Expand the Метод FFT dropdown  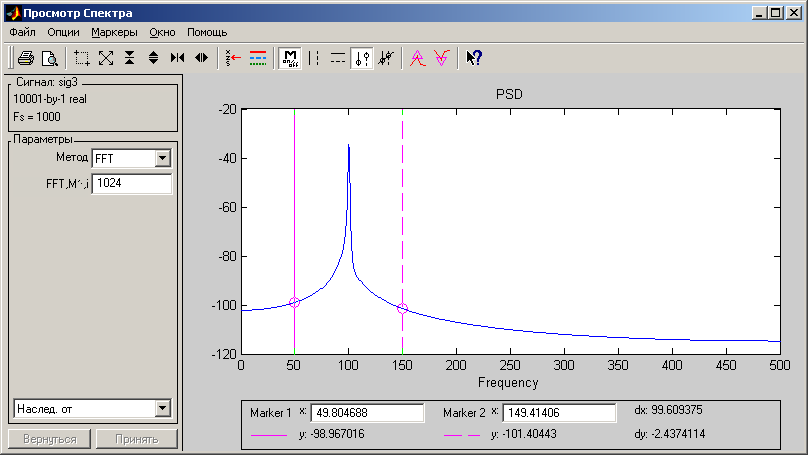click(162, 158)
